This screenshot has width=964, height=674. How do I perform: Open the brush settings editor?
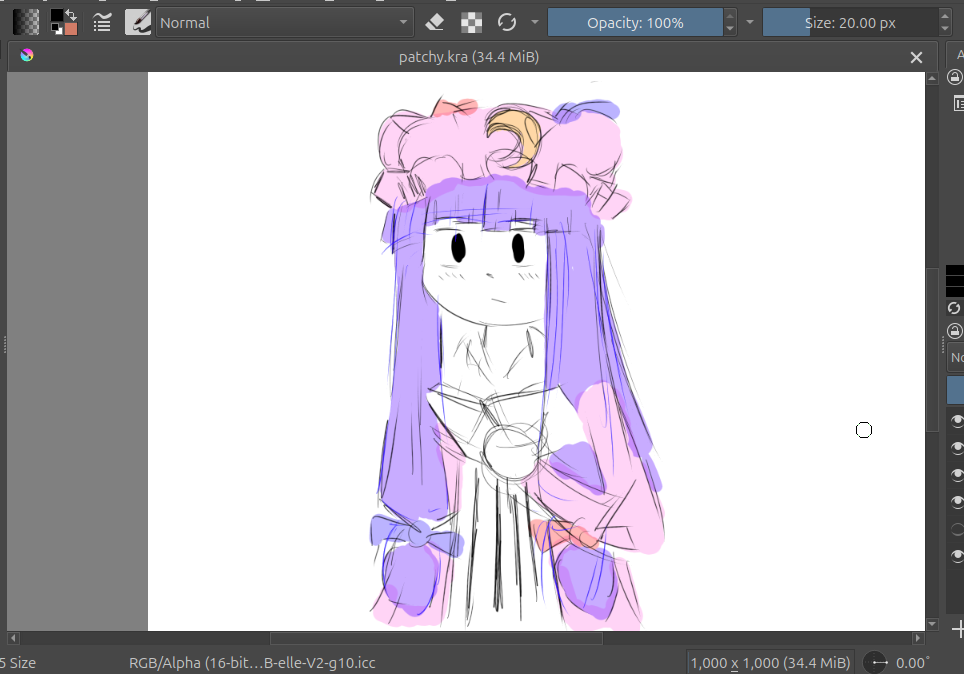pyautogui.click(x=102, y=23)
